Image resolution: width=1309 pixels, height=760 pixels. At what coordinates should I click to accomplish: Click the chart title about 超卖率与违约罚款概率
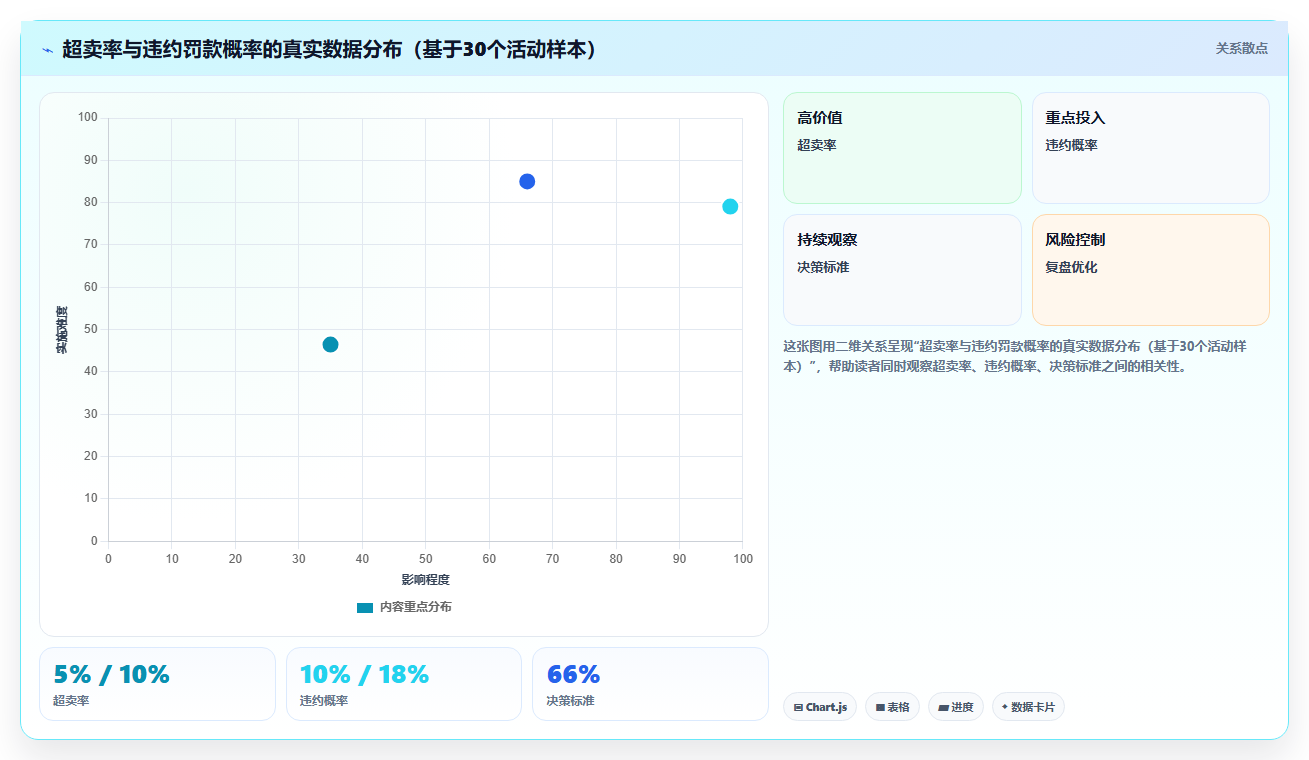[x=330, y=49]
